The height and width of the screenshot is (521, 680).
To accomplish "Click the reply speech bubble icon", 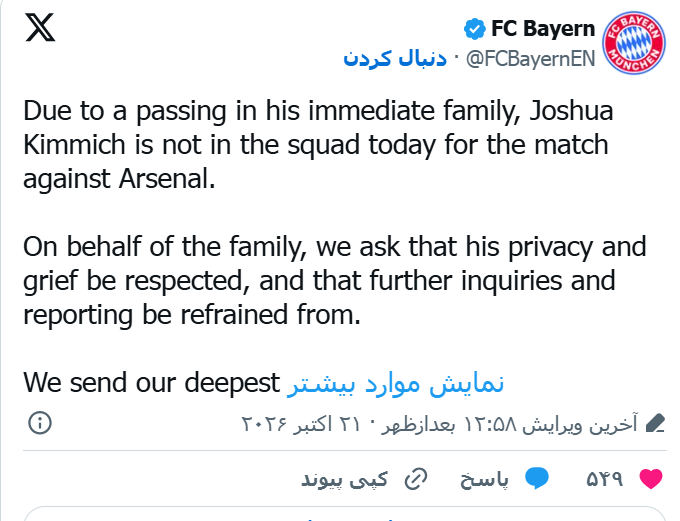I will click(537, 478).
